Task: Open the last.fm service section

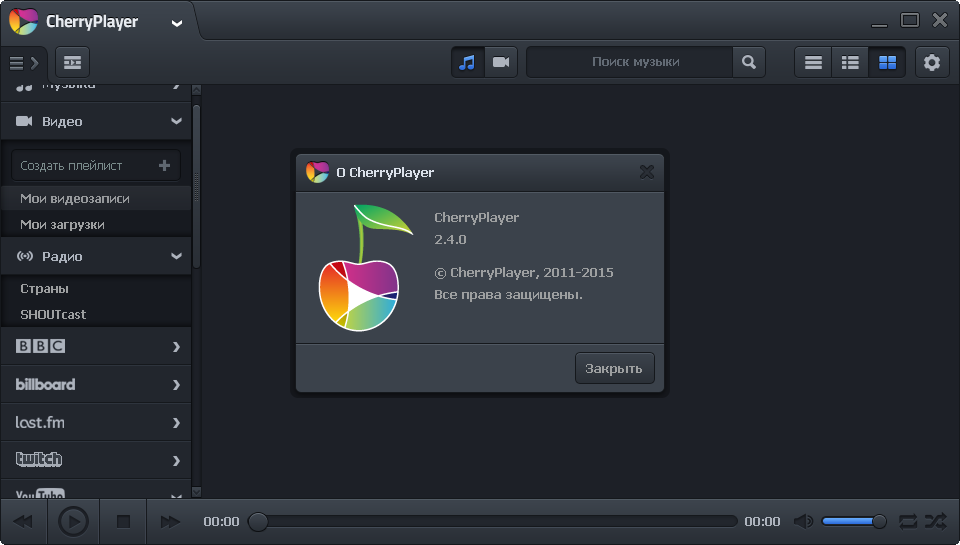Action: coord(96,423)
